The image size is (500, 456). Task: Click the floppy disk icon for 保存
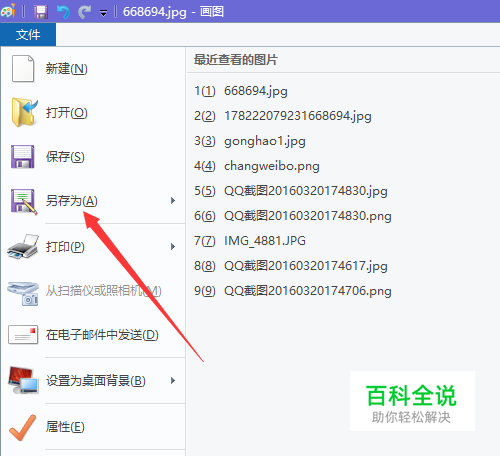click(23, 157)
